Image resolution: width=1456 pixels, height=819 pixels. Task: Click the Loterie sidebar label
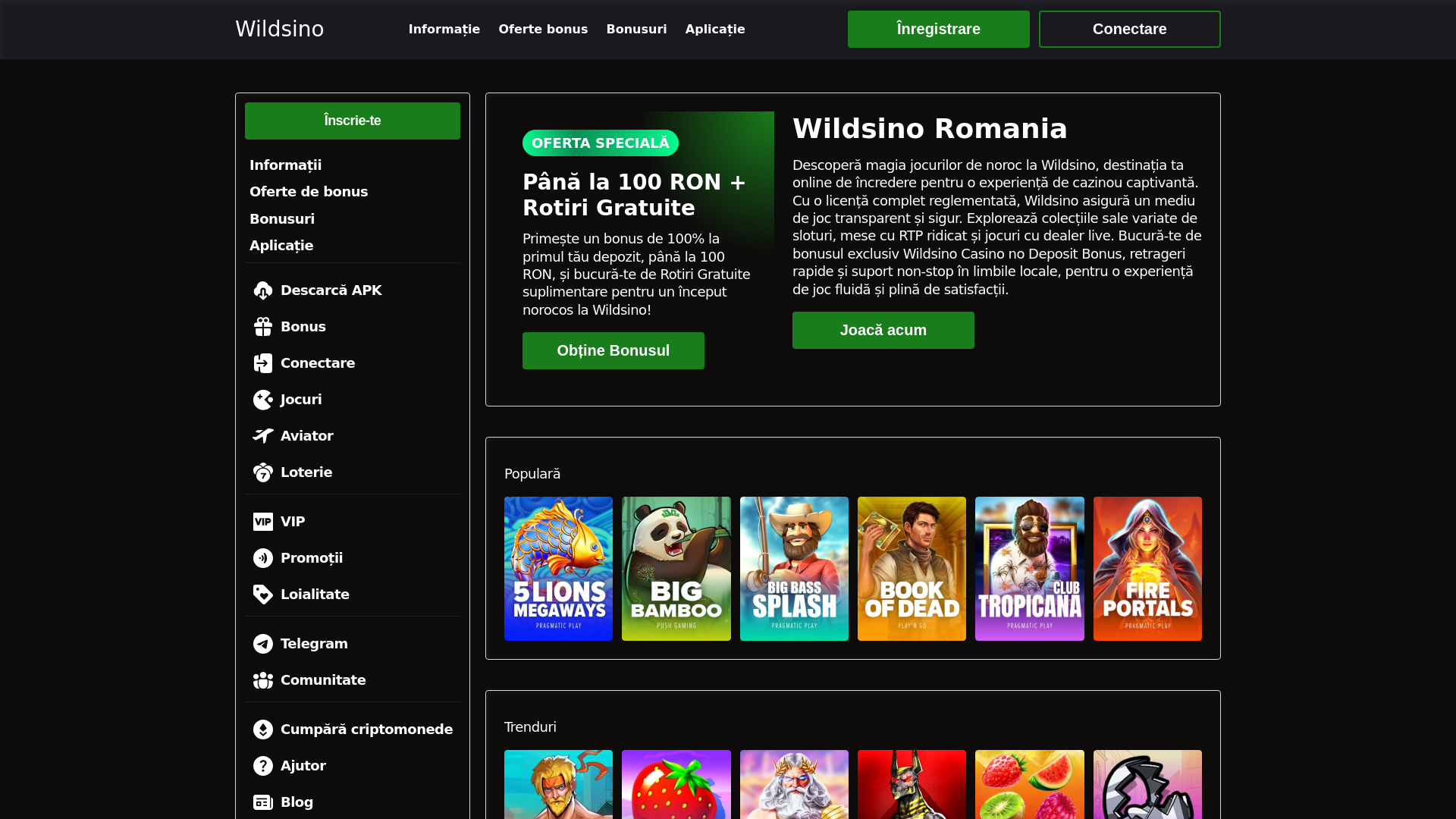[306, 472]
